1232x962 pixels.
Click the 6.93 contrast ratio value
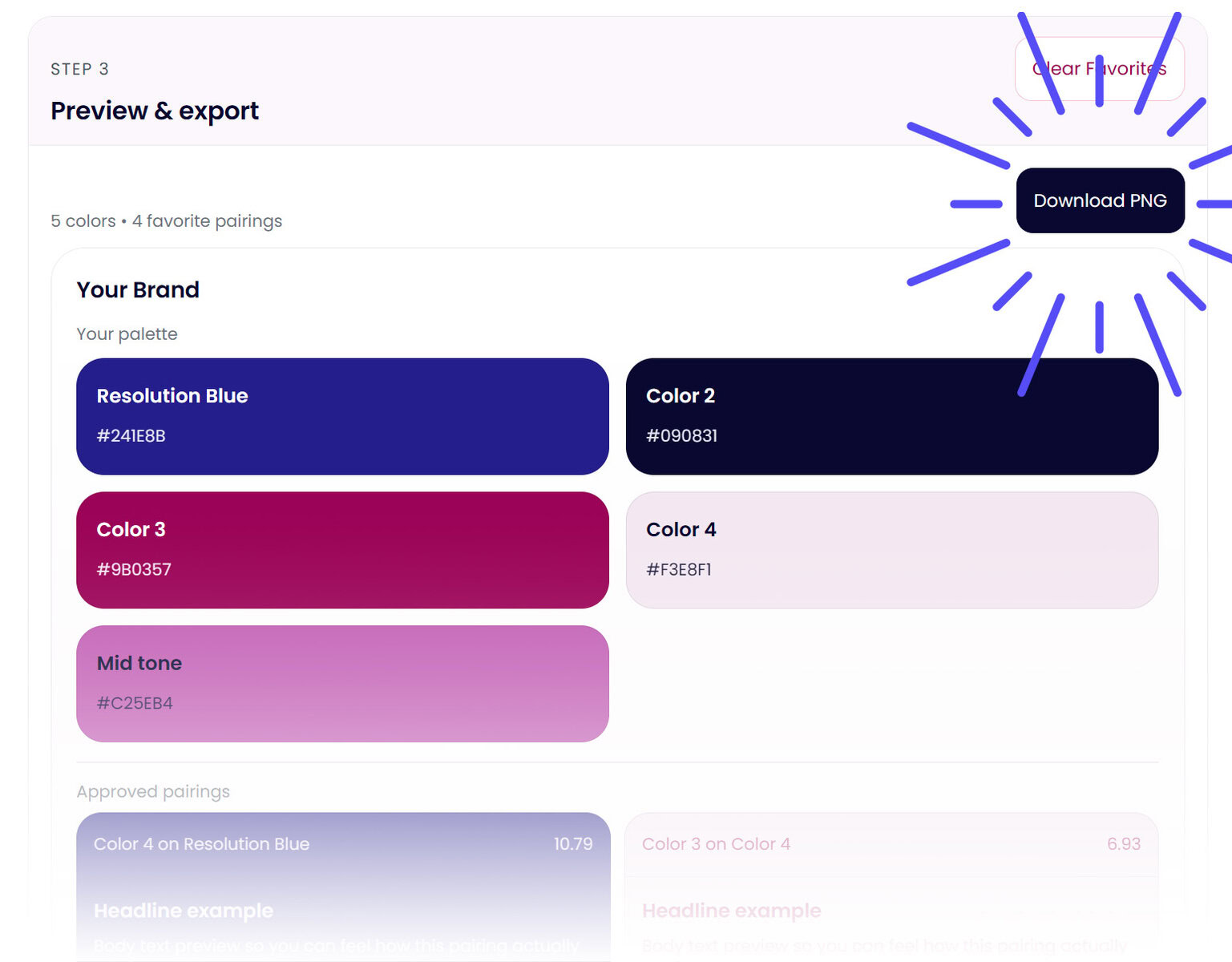tap(1123, 844)
